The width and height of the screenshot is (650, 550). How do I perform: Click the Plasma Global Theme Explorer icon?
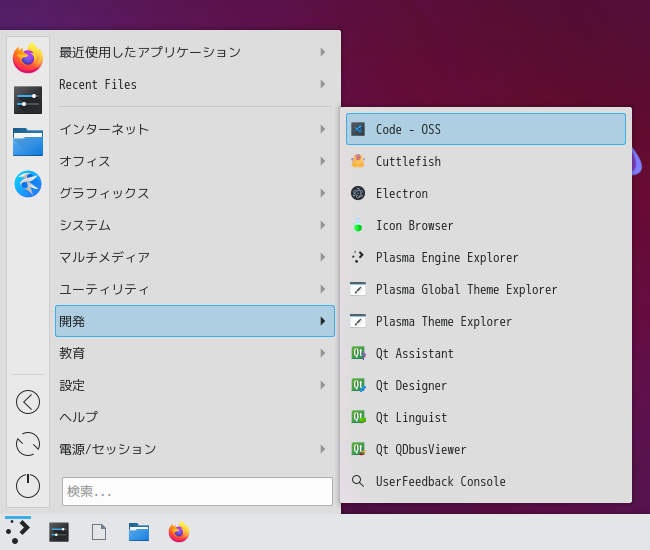[x=358, y=289]
